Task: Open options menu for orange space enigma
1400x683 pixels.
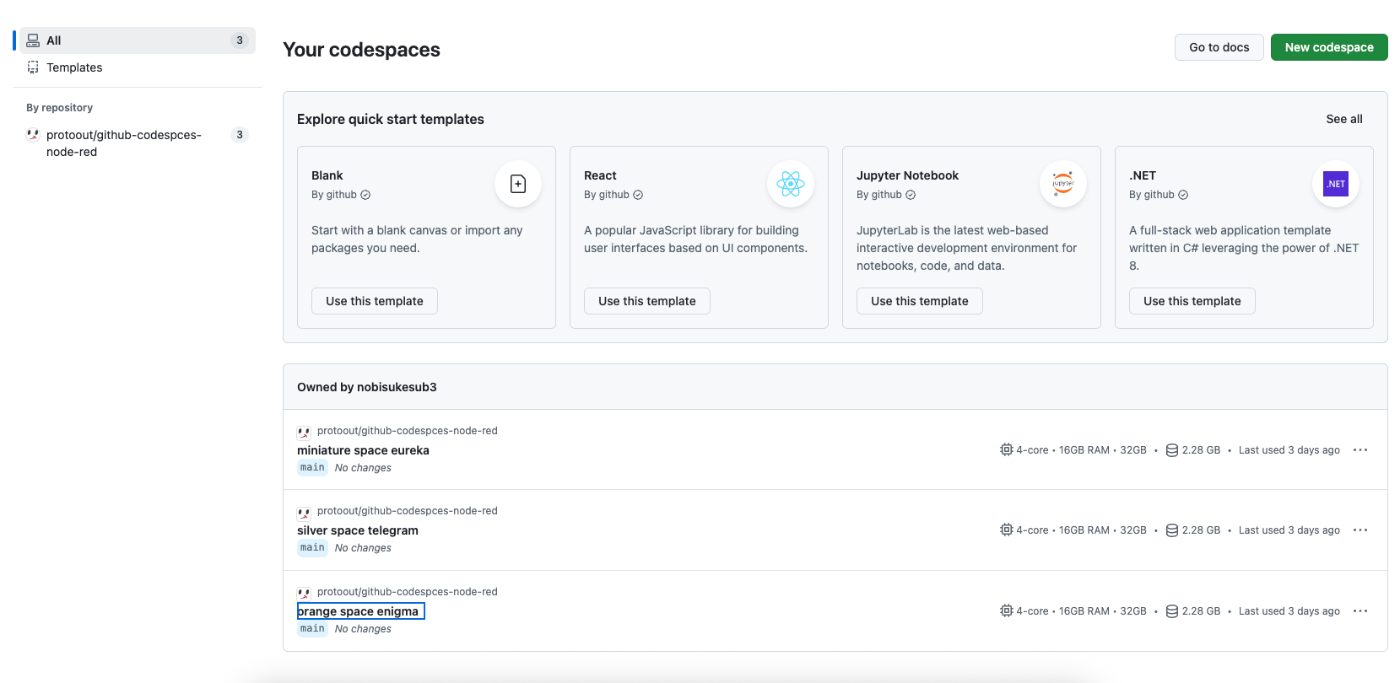Action: (x=1360, y=611)
